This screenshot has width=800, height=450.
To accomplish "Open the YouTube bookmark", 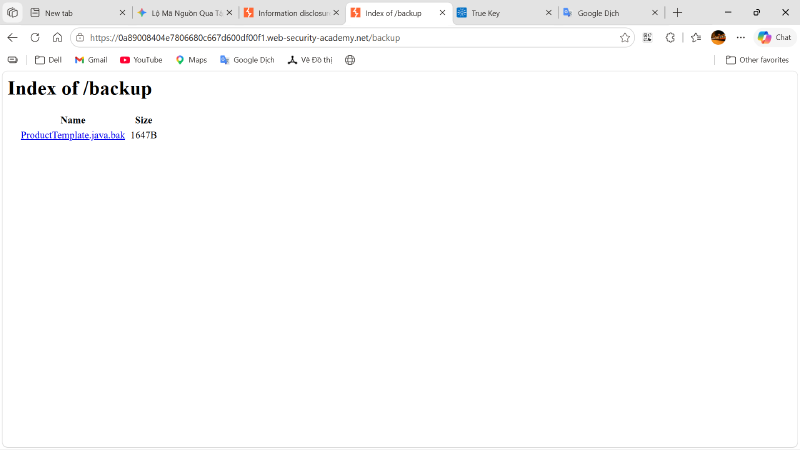I will (x=141, y=60).
